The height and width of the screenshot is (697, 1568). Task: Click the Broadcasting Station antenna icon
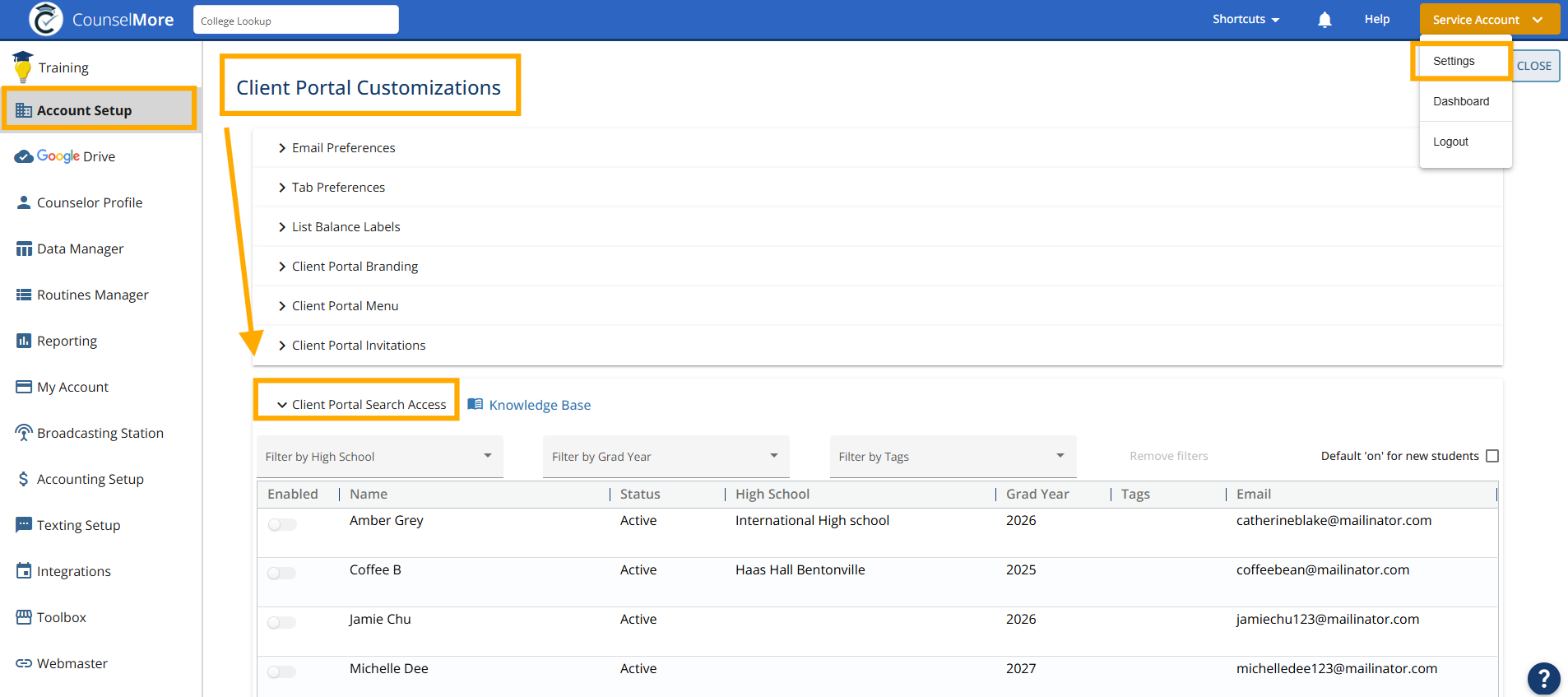tap(24, 433)
